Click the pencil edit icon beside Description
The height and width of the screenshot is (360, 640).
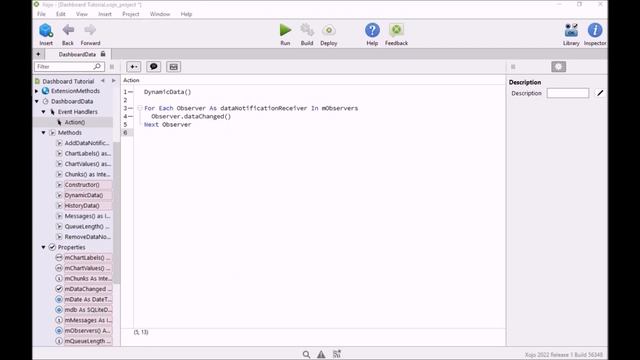pos(600,93)
